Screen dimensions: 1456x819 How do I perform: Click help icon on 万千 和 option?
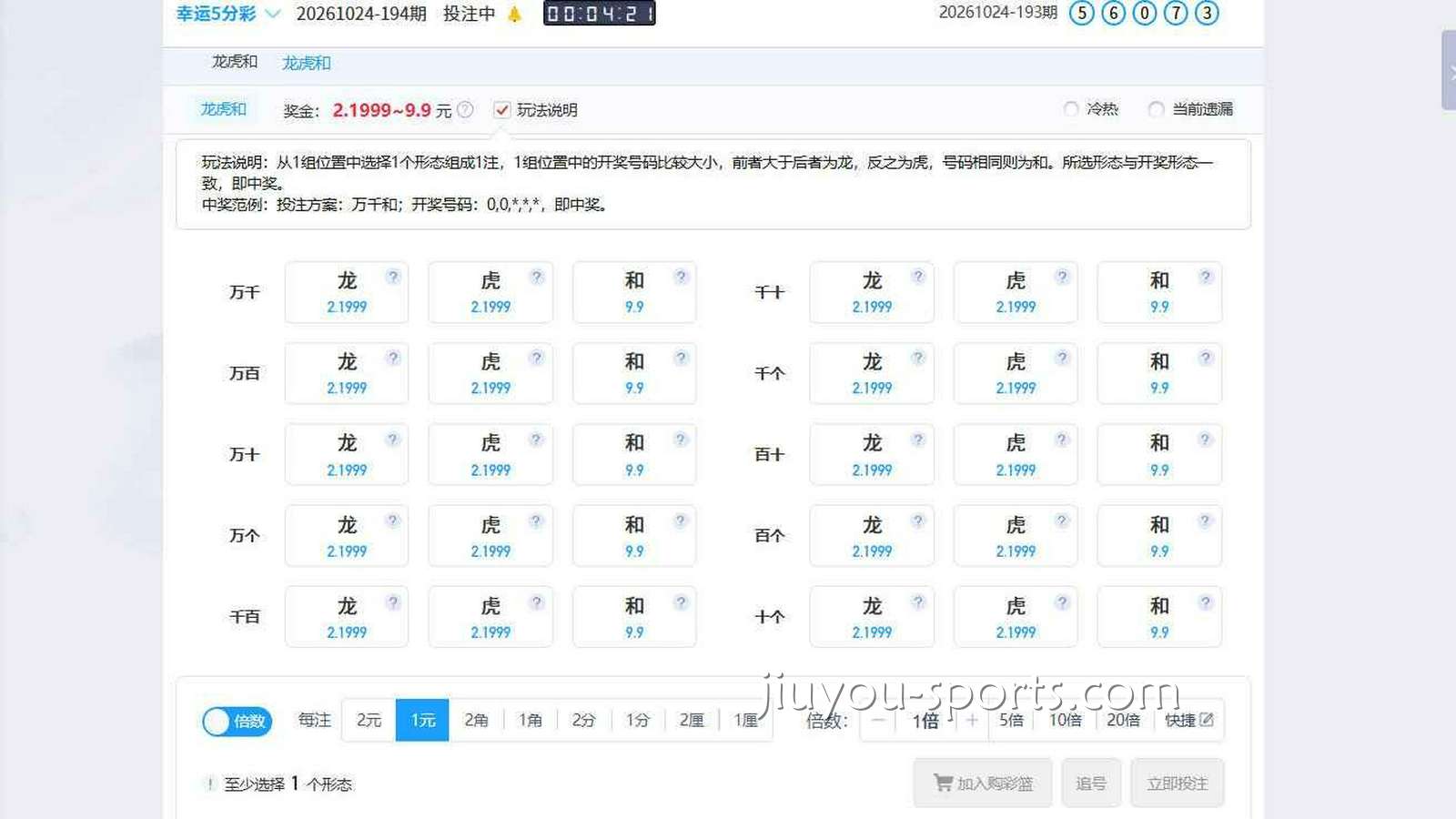tap(680, 277)
